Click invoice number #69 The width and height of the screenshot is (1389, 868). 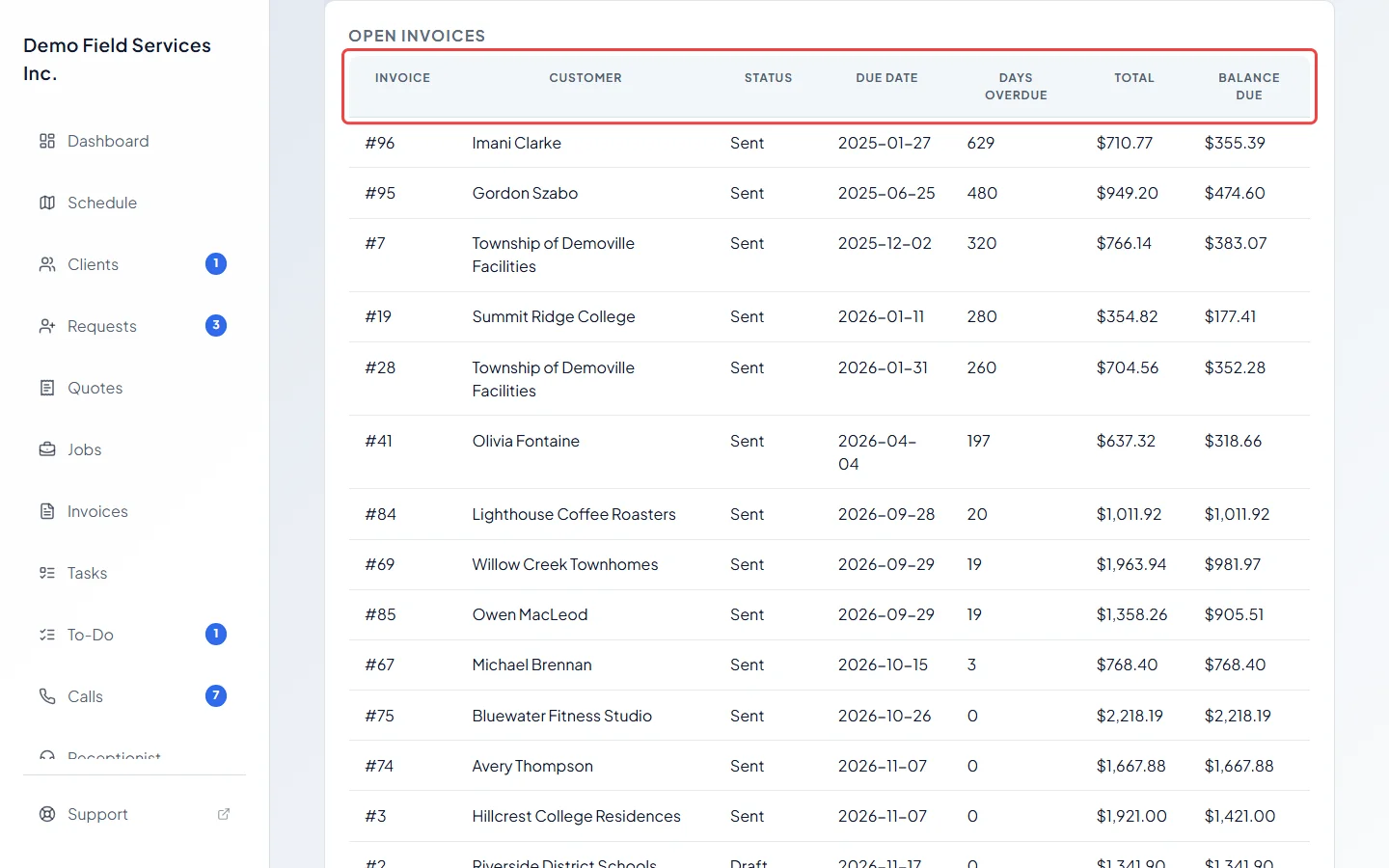coord(380,564)
